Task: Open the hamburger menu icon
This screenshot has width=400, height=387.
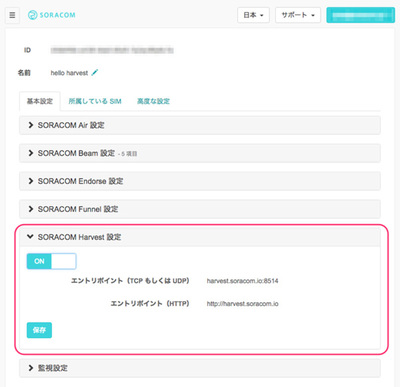Action: coord(12,15)
